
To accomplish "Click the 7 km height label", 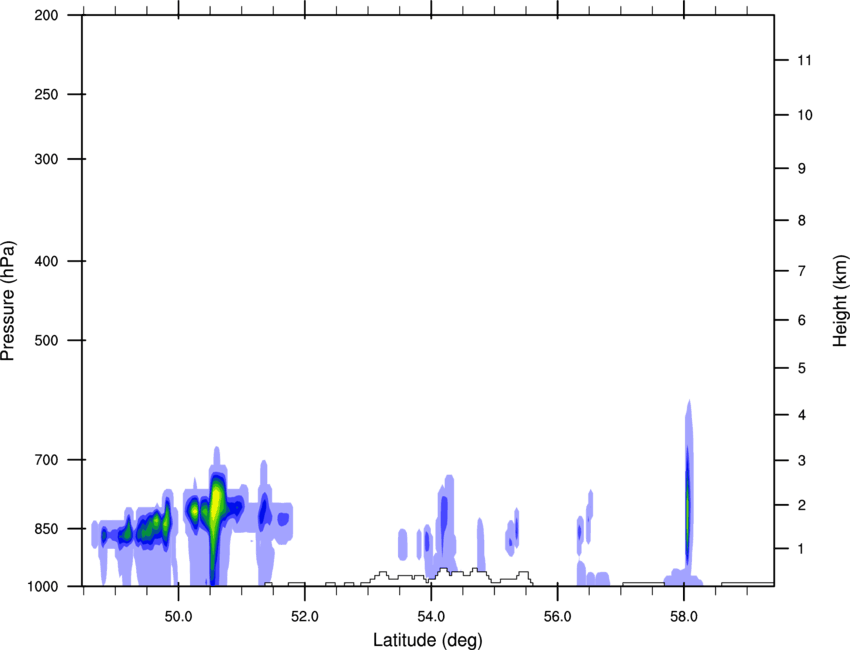I will (802, 271).
